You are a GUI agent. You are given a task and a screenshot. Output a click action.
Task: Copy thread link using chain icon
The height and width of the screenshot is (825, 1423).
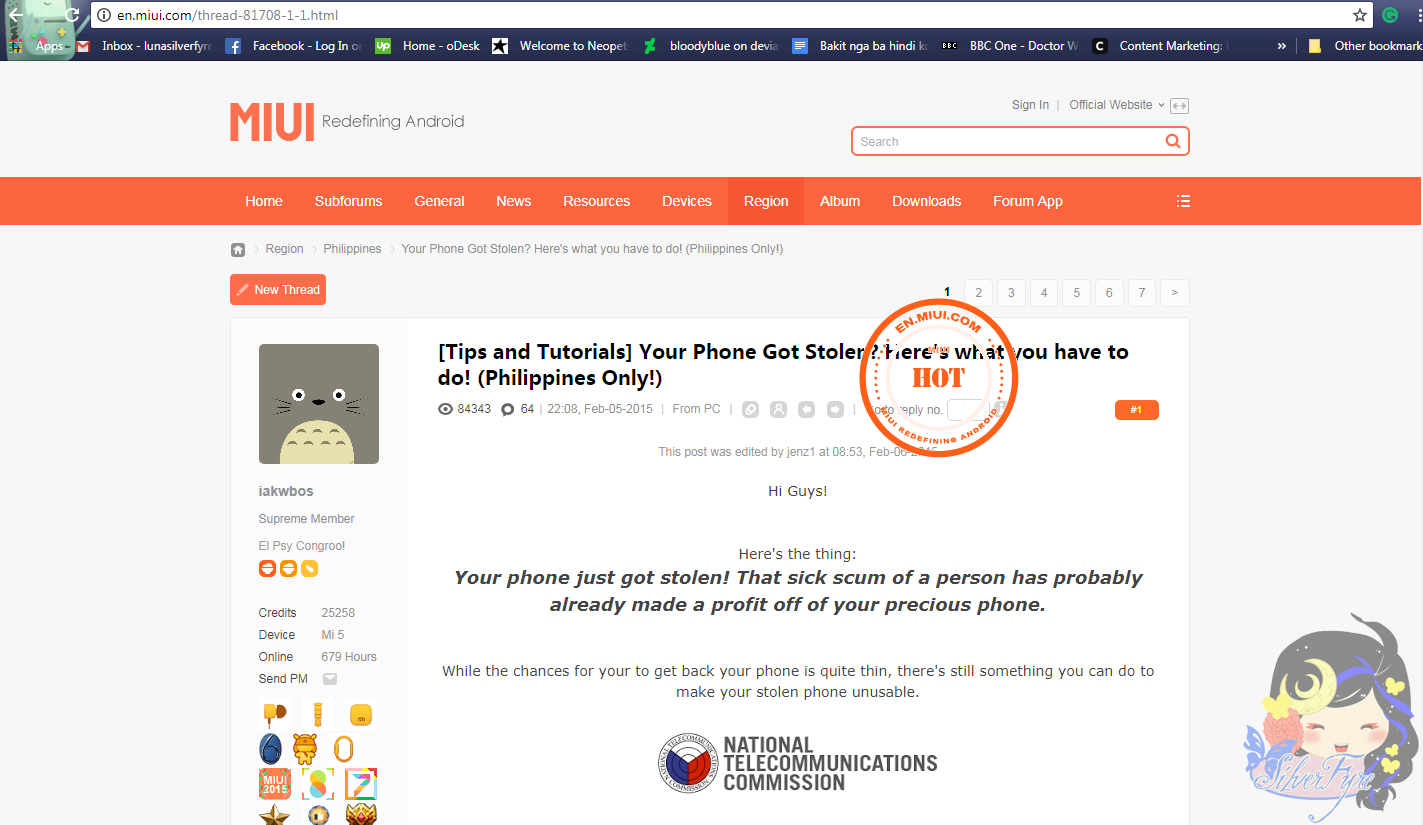750,409
